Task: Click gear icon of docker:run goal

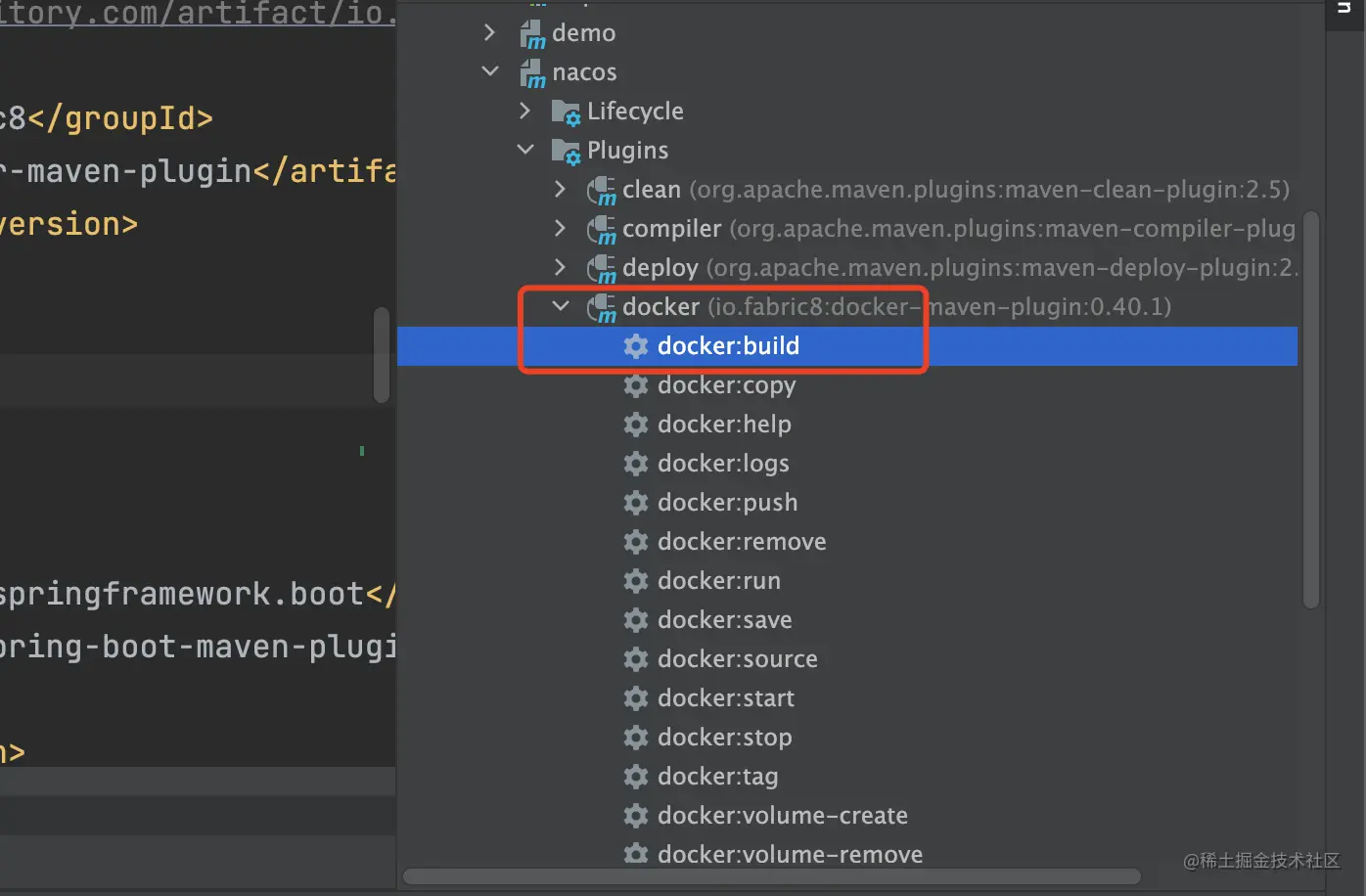Action: 636,580
